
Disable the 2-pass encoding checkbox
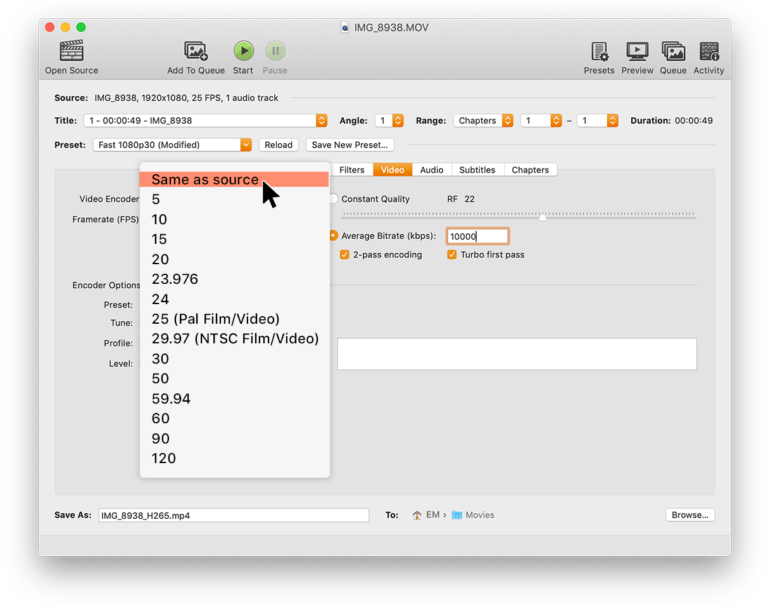tap(345, 255)
